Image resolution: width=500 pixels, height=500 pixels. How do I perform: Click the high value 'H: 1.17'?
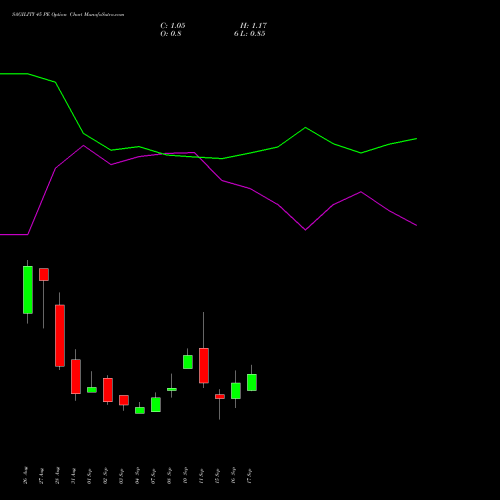point(253,26)
